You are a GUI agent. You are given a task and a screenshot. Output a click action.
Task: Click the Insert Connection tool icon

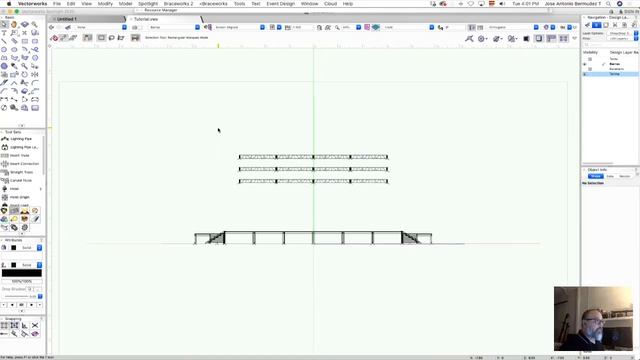(x=5, y=164)
